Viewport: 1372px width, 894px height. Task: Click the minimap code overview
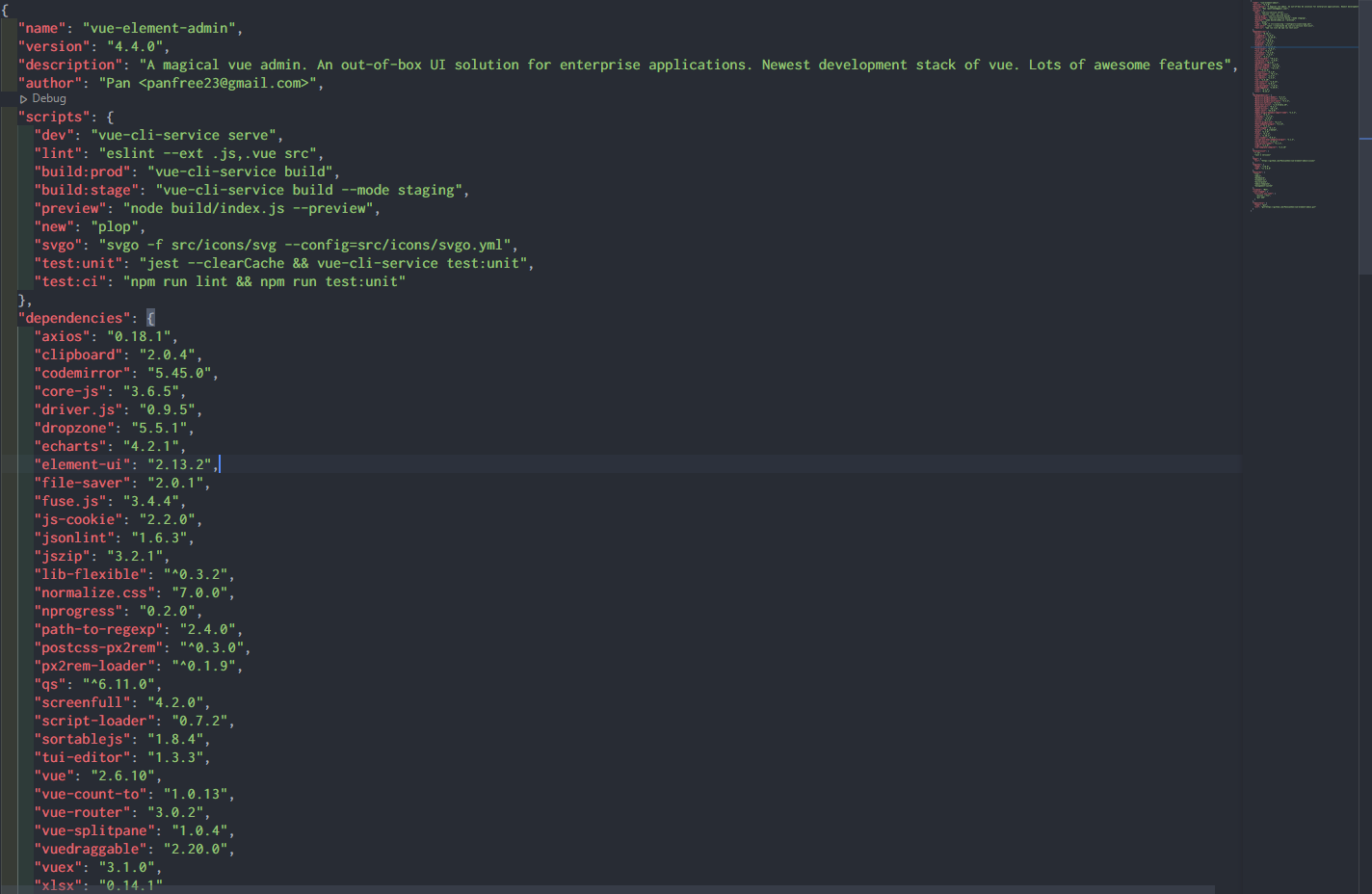coord(1306,106)
